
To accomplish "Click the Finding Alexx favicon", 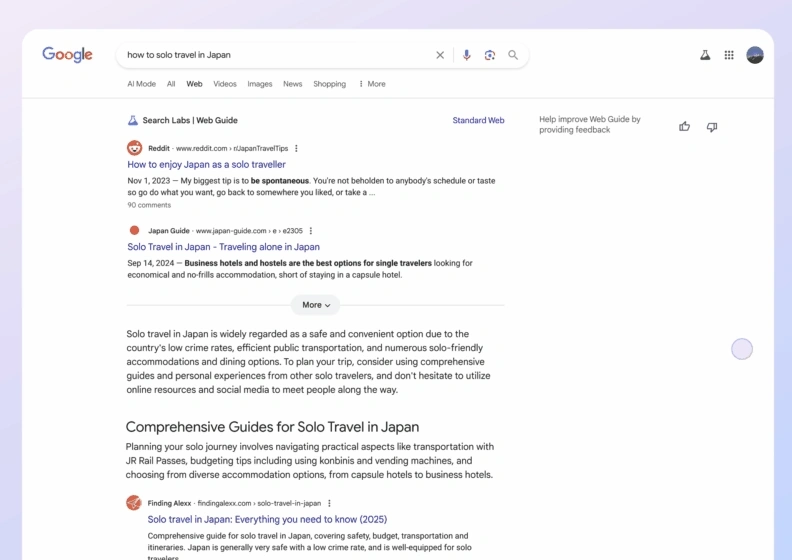I will coord(134,502).
